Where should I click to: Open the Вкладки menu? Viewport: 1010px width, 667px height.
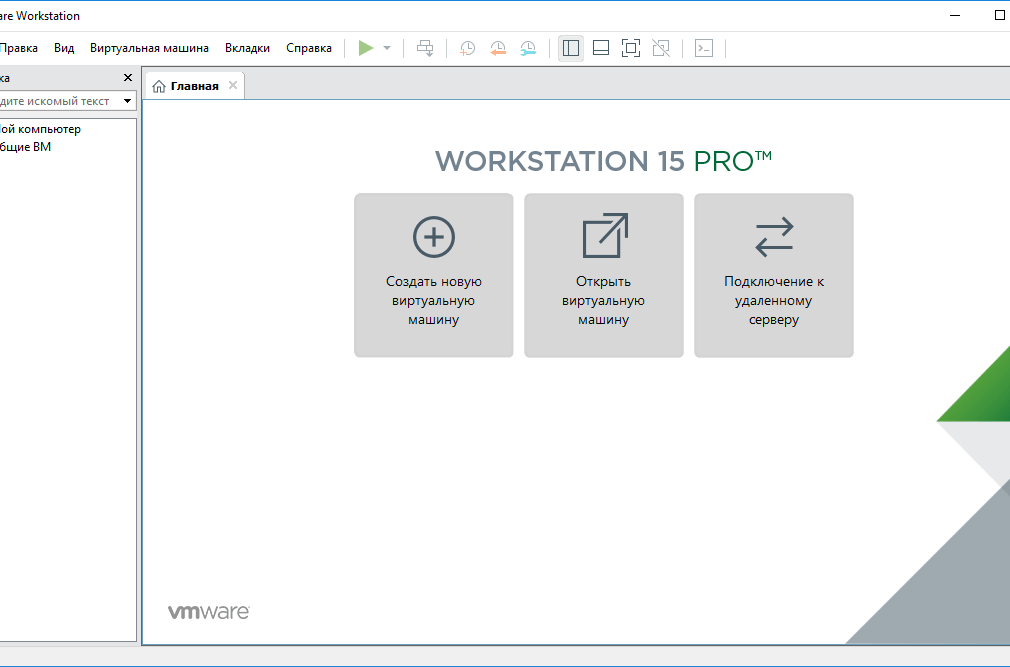click(247, 48)
